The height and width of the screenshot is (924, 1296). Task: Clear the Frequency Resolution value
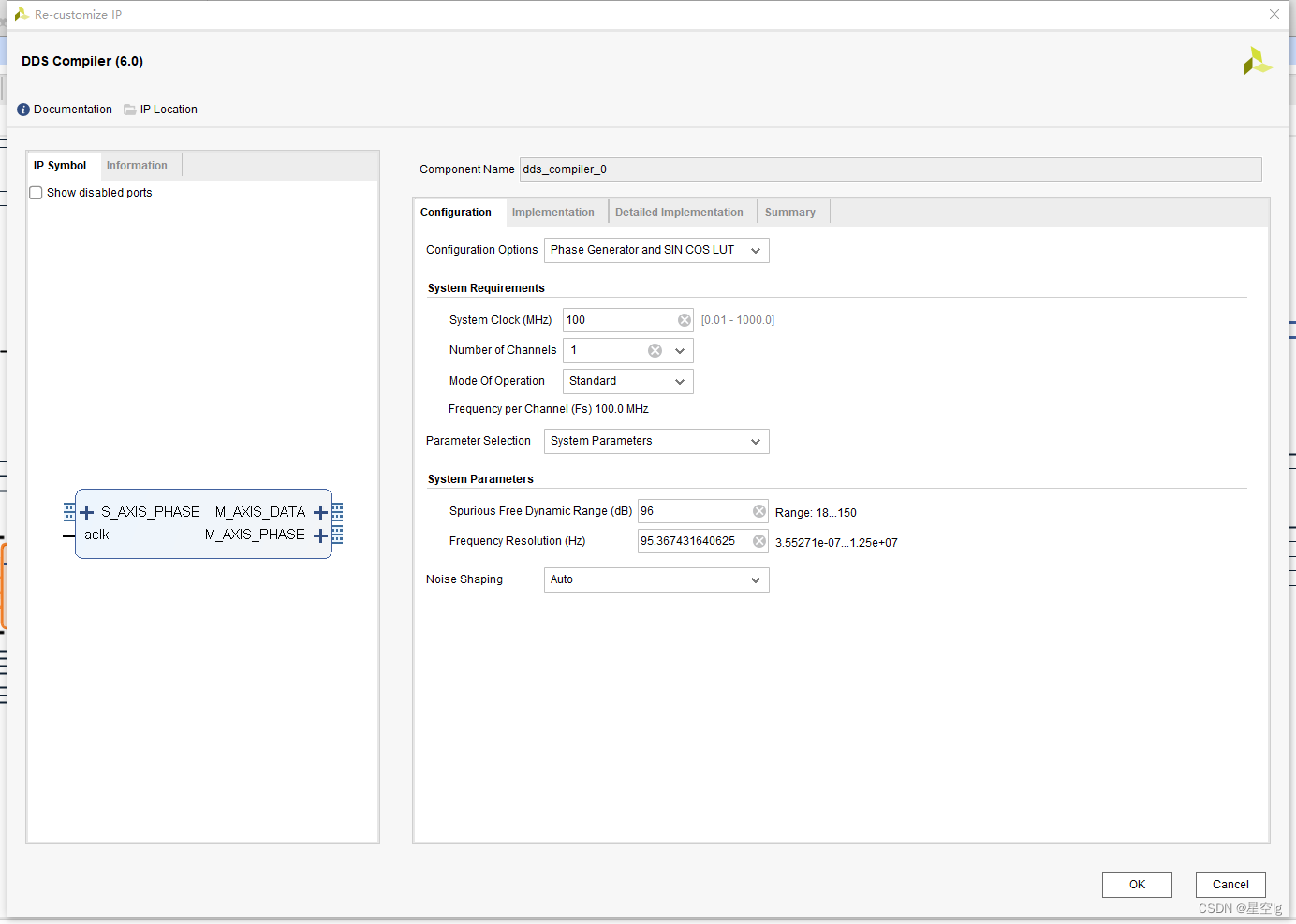pyautogui.click(x=759, y=541)
